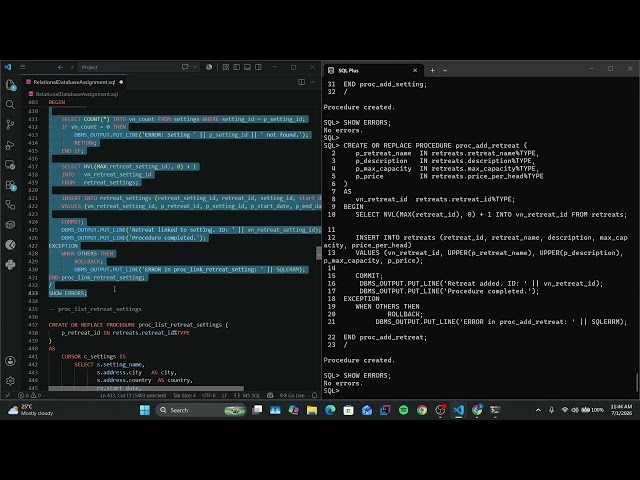Viewport: 640px width, 480px height.
Task: Open the Explorer view in VS Code
Action: (x=10, y=85)
